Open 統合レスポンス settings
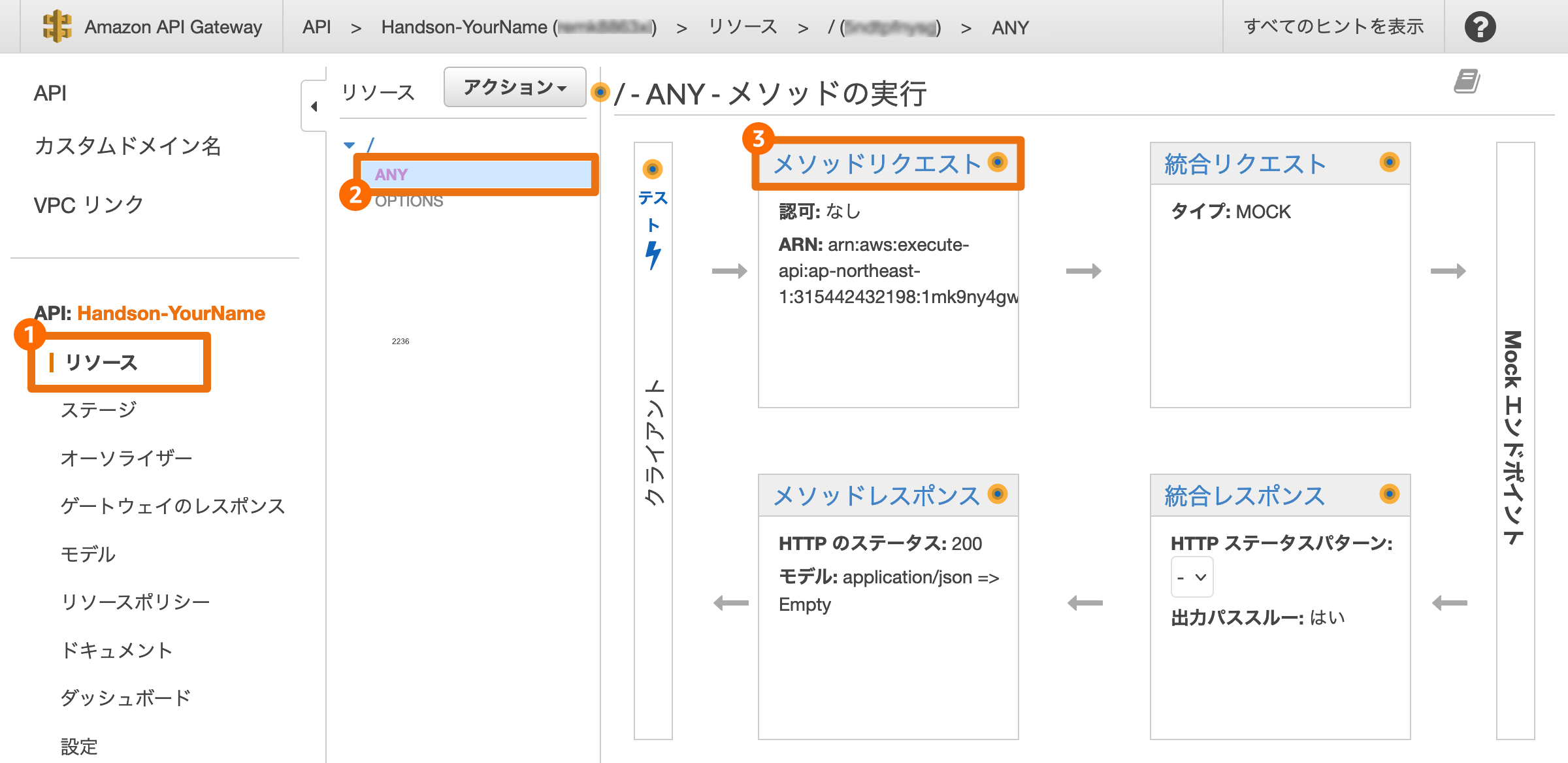The height and width of the screenshot is (763, 1568). click(x=1245, y=496)
